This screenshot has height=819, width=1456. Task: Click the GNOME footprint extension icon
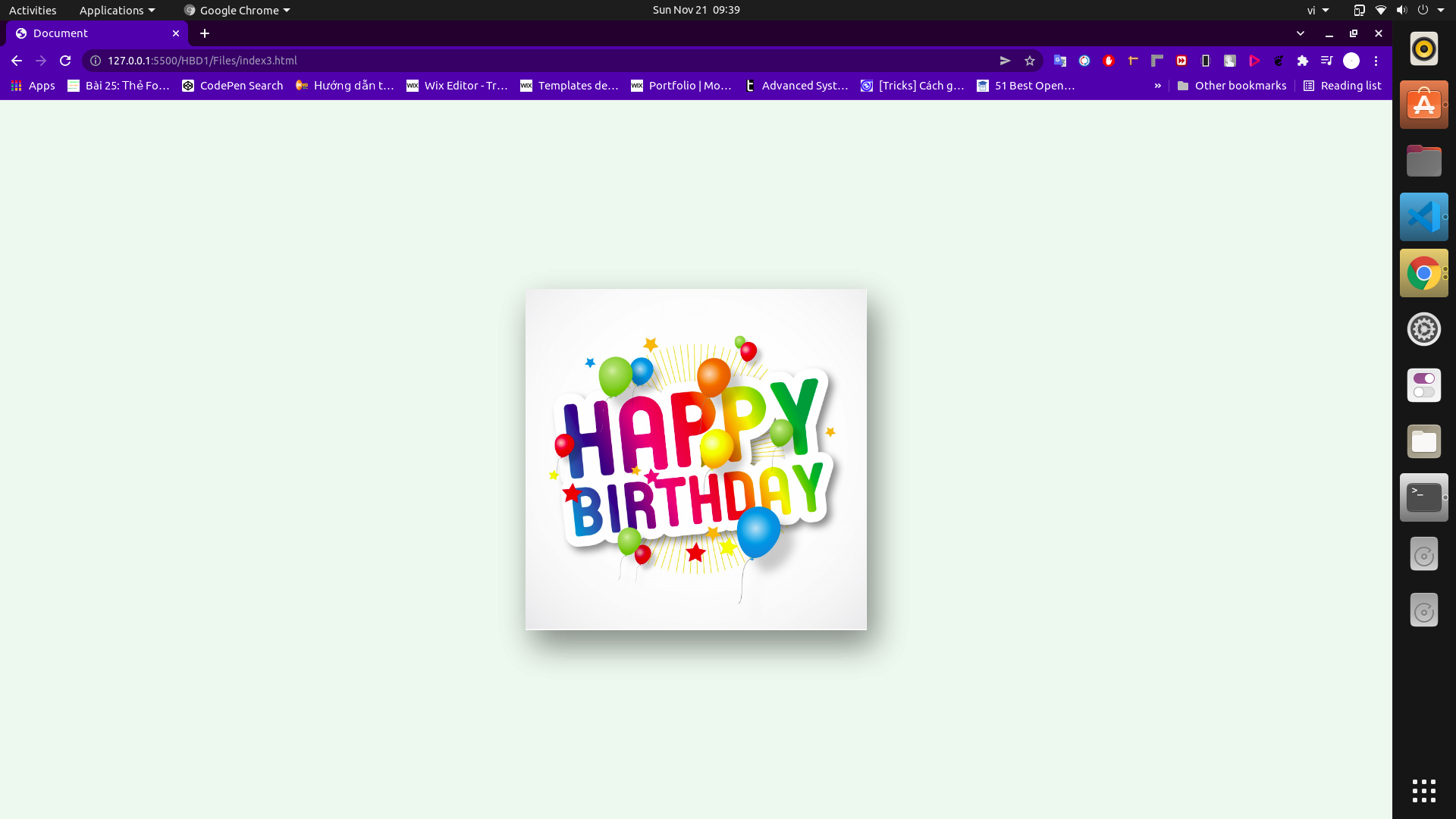pyautogui.click(x=1279, y=61)
